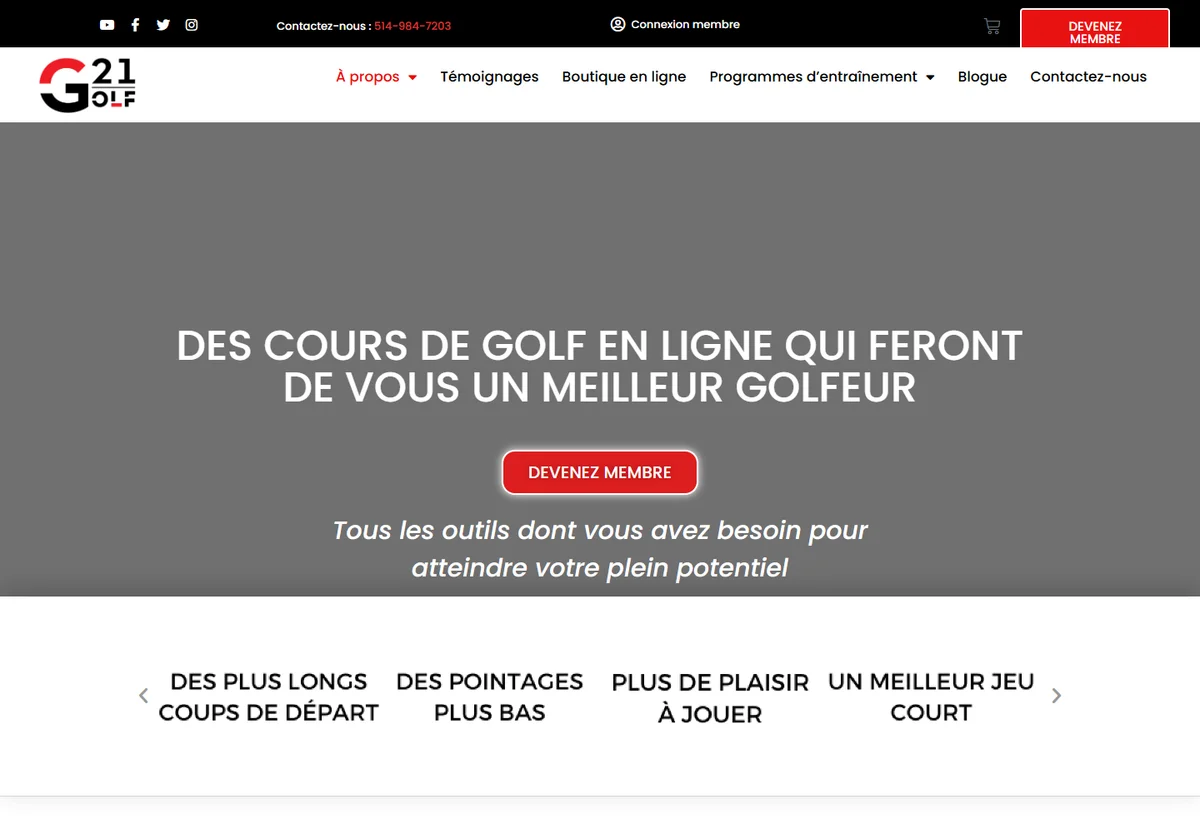Image resolution: width=1200 pixels, height=833 pixels.
Task: Click the user icon beside Connexion membre
Action: pos(618,24)
